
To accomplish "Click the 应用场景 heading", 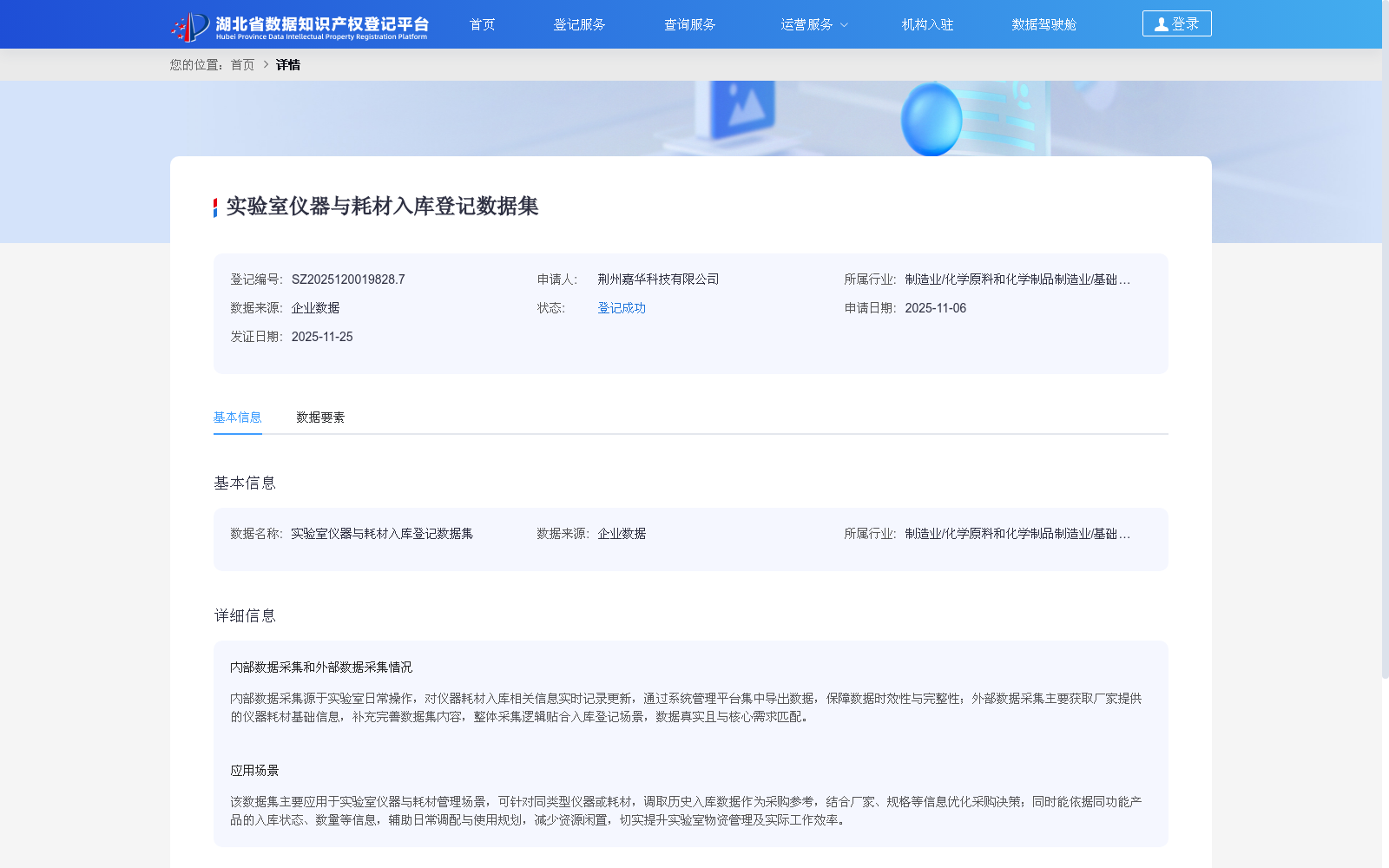I will tap(254, 771).
